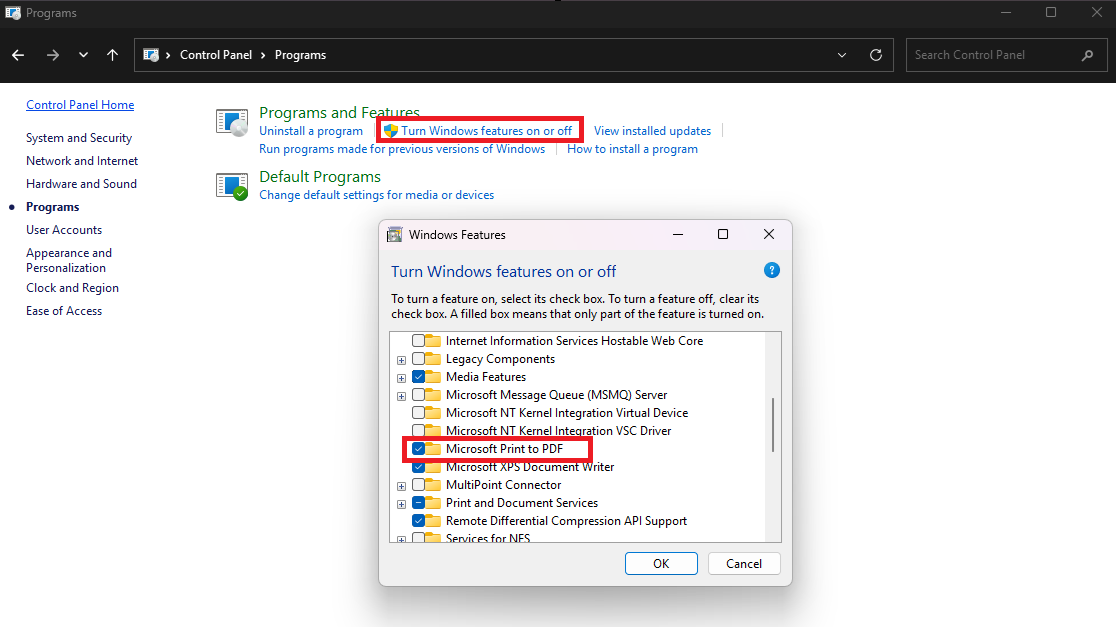Click Change default settings for media or devices
1116x627 pixels.
pos(377,195)
